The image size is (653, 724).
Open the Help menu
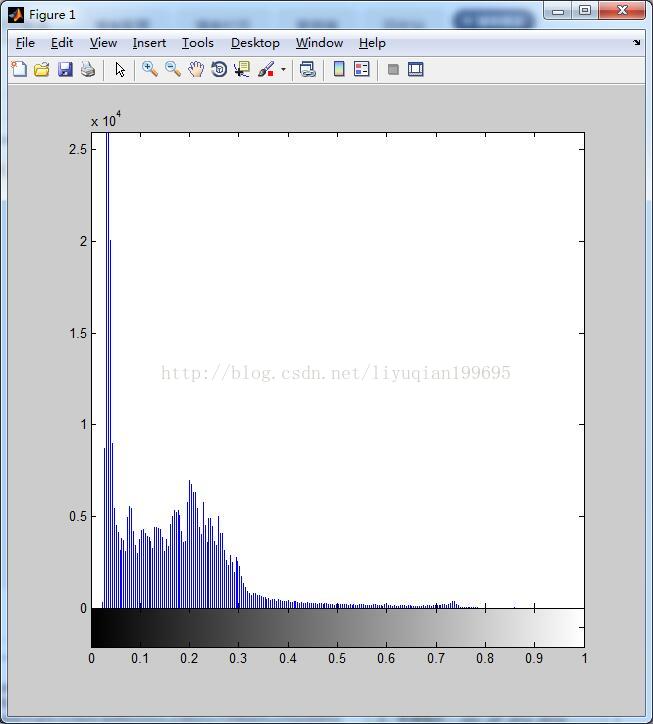click(372, 43)
